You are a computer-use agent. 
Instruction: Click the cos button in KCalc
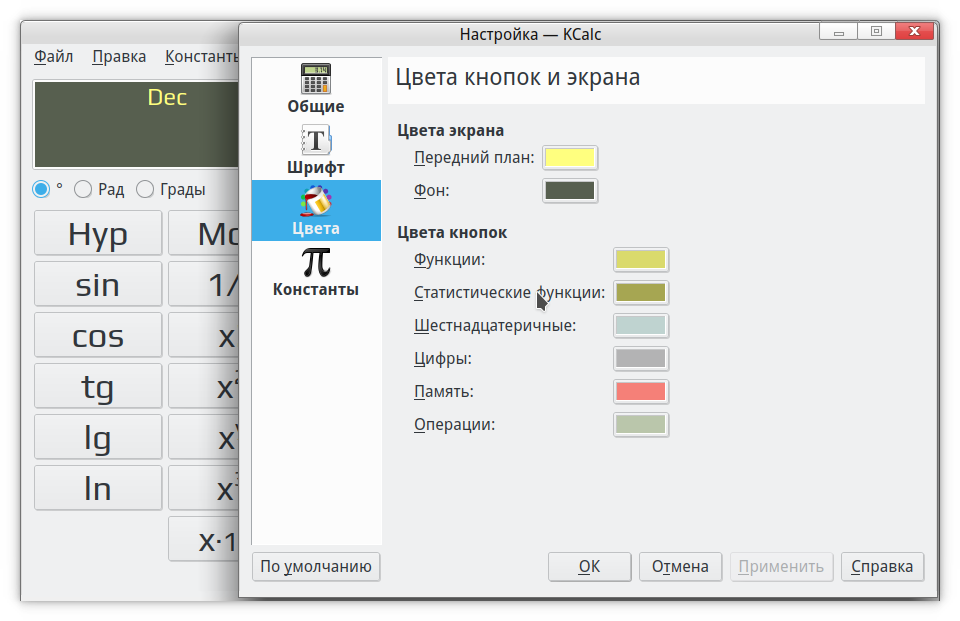click(98, 335)
